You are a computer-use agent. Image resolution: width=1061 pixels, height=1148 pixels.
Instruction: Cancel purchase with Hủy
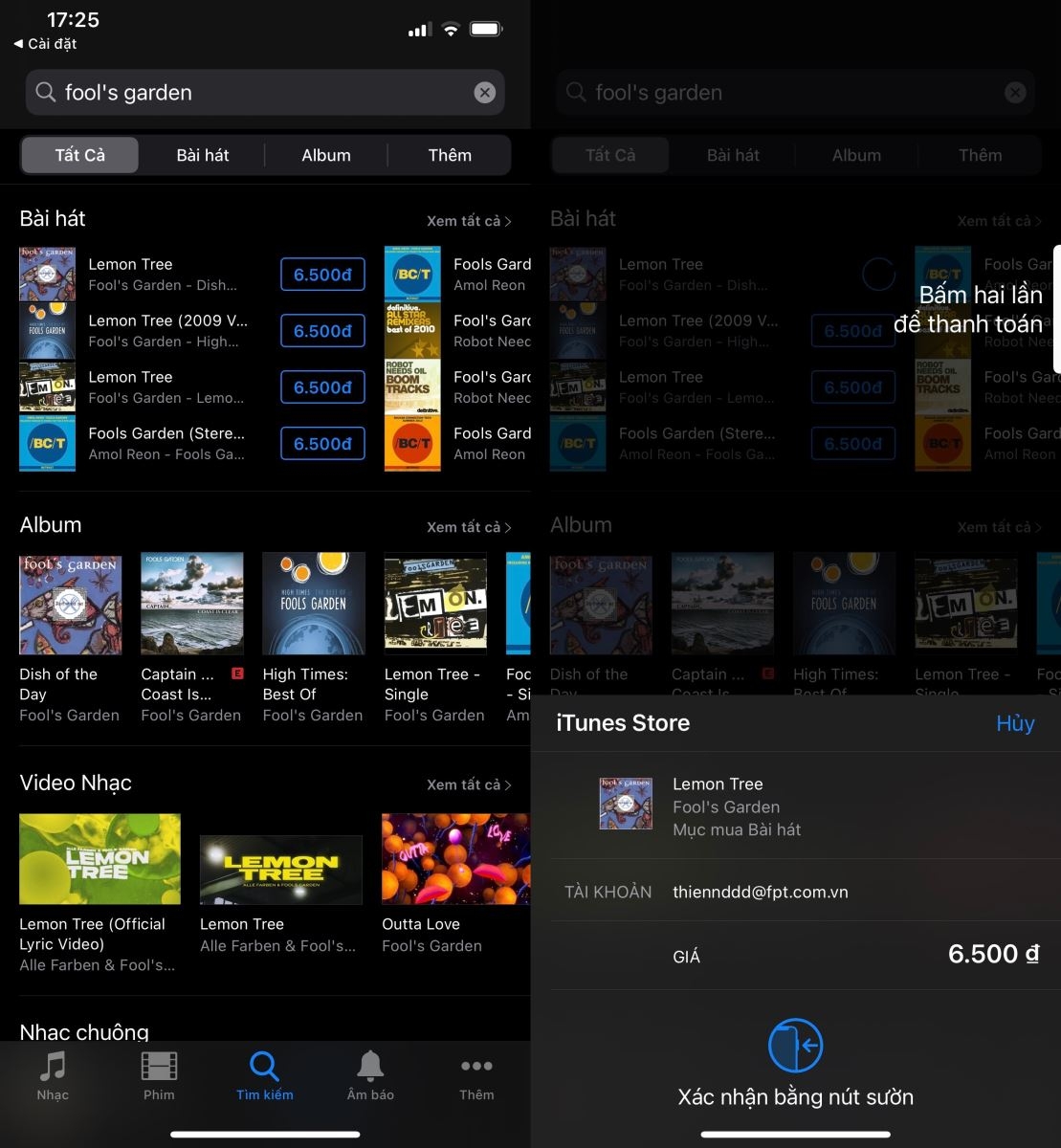[1015, 722]
